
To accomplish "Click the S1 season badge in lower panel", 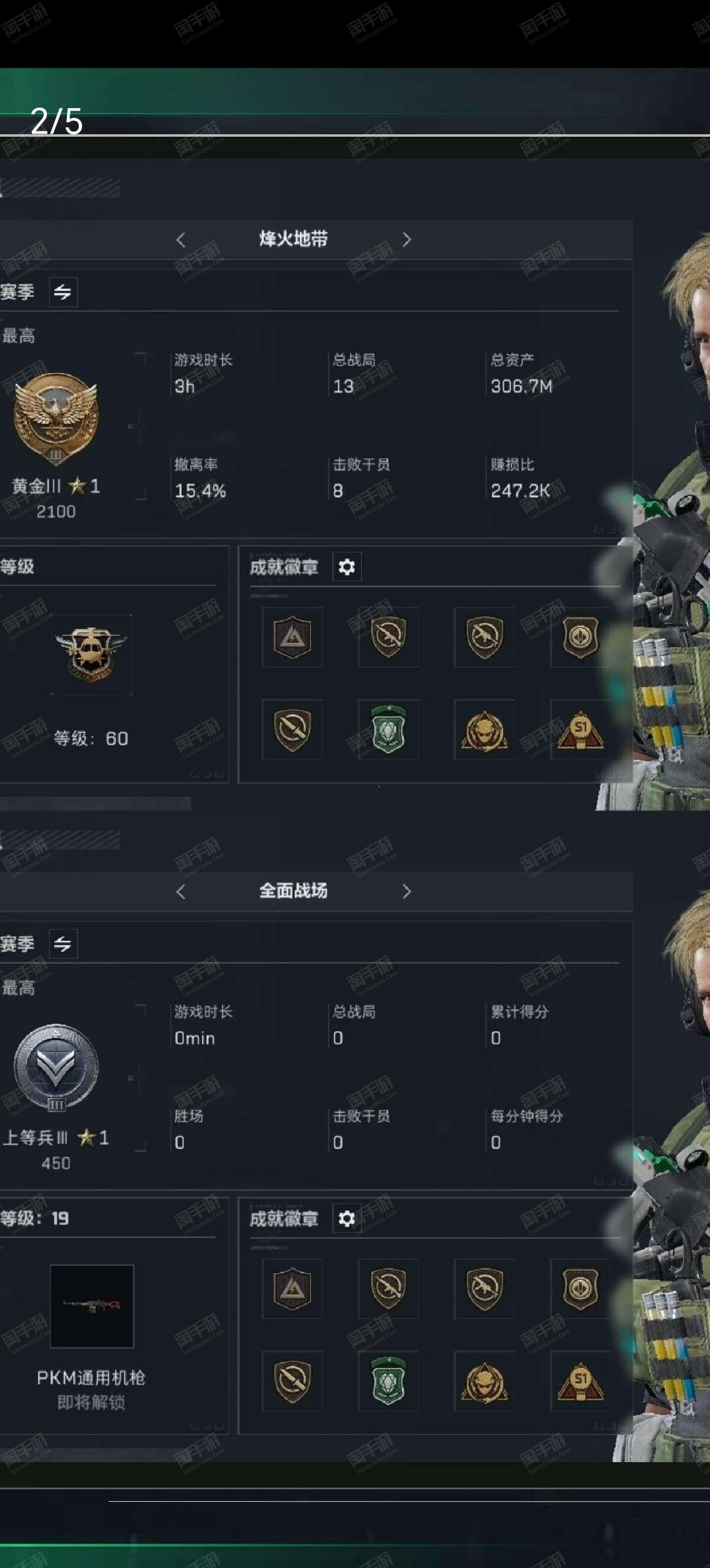I will pos(580,1381).
